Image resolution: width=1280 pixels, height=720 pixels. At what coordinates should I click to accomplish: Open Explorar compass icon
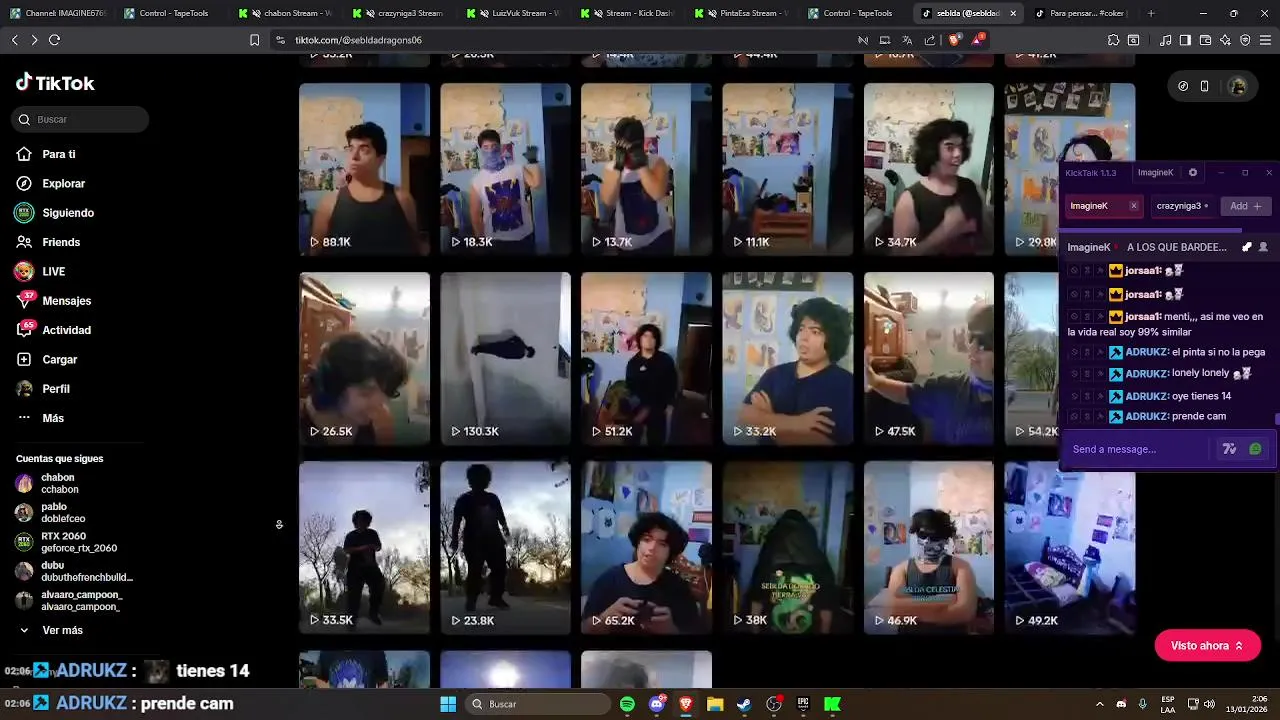point(24,183)
